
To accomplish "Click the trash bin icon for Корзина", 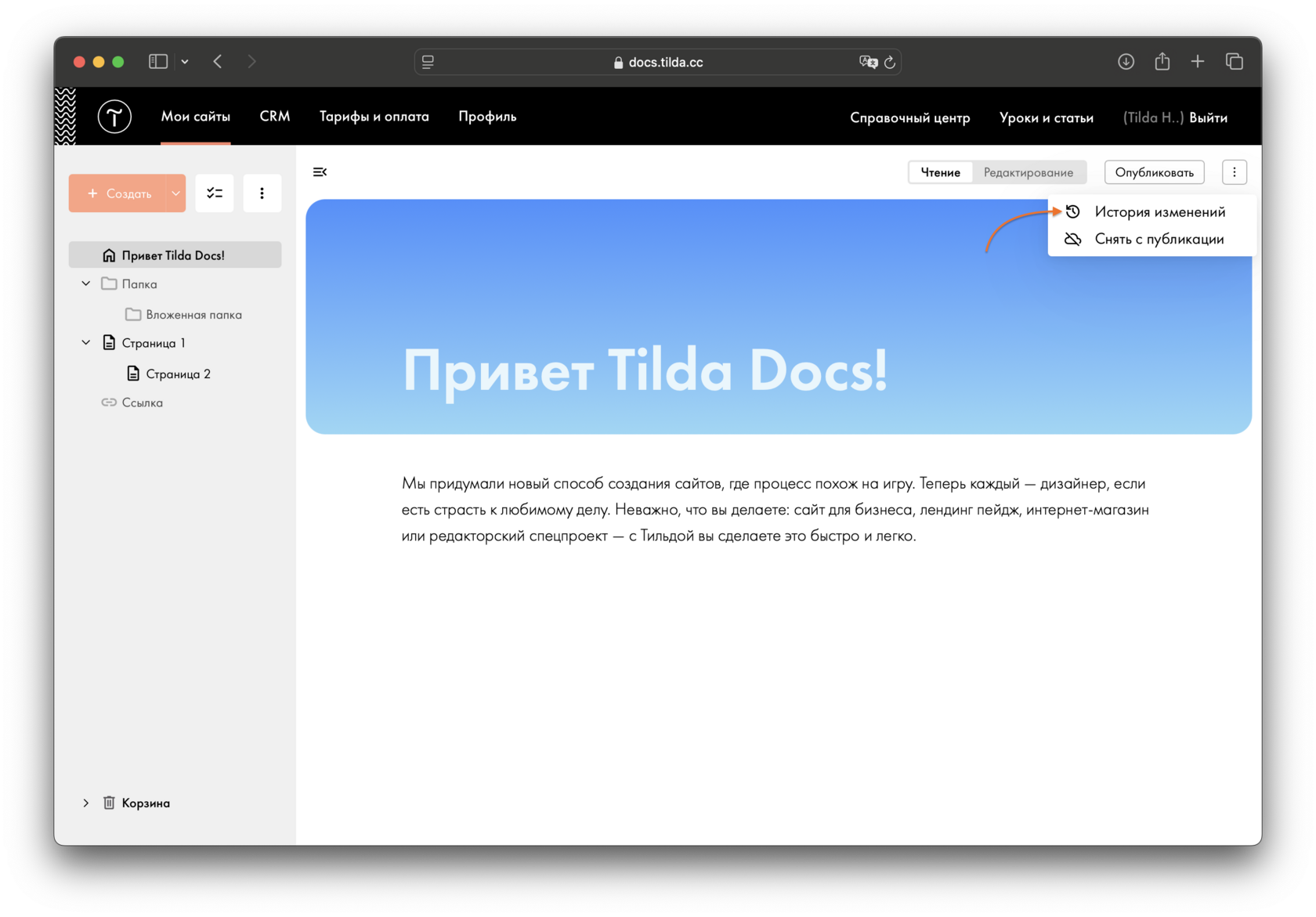I will click(x=109, y=803).
